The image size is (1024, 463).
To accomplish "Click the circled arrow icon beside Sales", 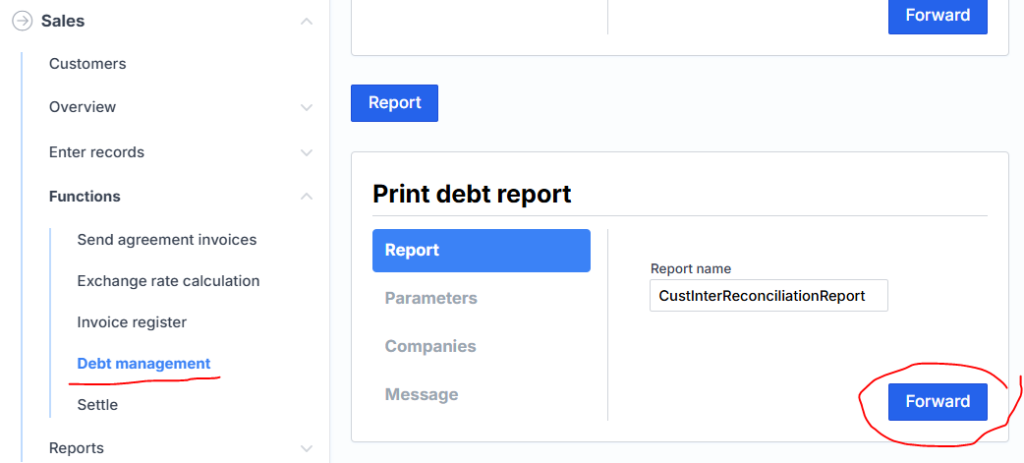I will click(x=22, y=21).
